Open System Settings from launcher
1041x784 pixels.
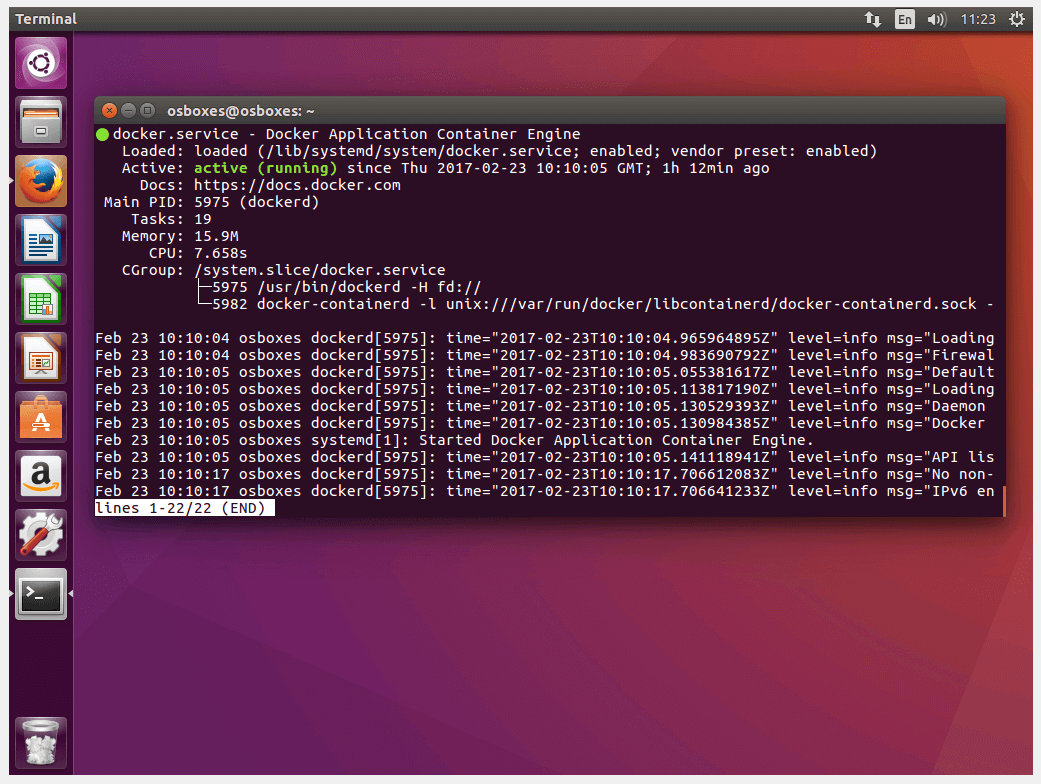(x=41, y=534)
